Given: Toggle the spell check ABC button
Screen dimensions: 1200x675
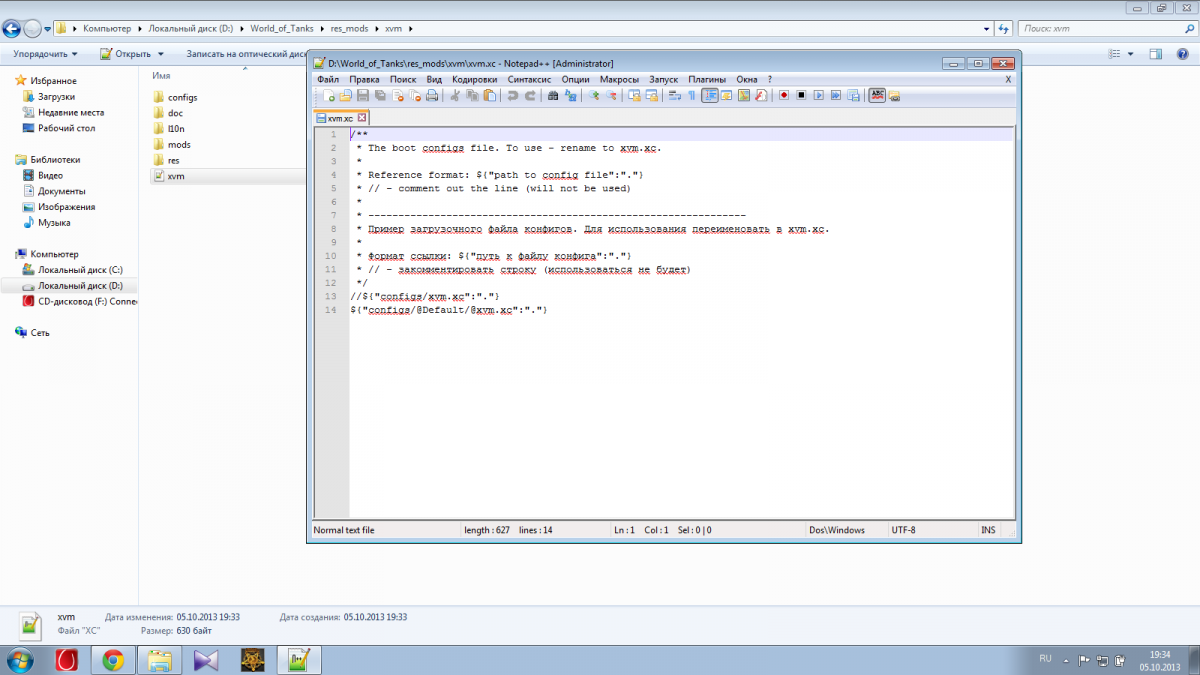Looking at the screenshot, I should click(x=877, y=96).
